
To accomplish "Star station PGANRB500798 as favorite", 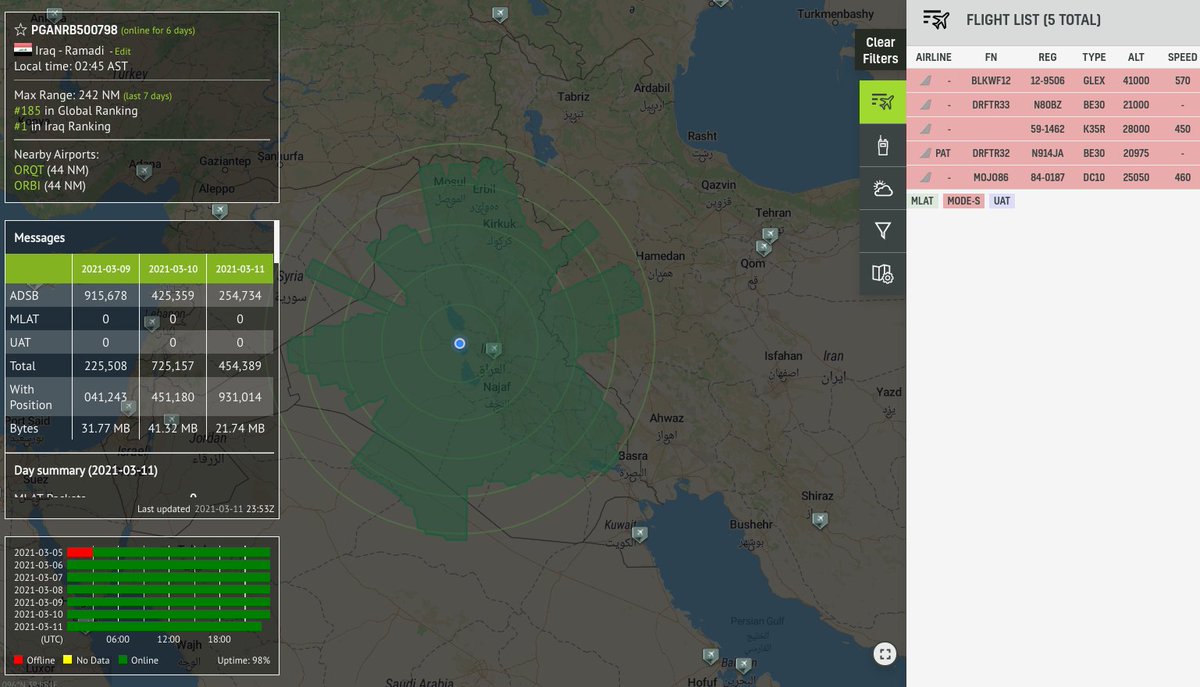I will [21, 30].
